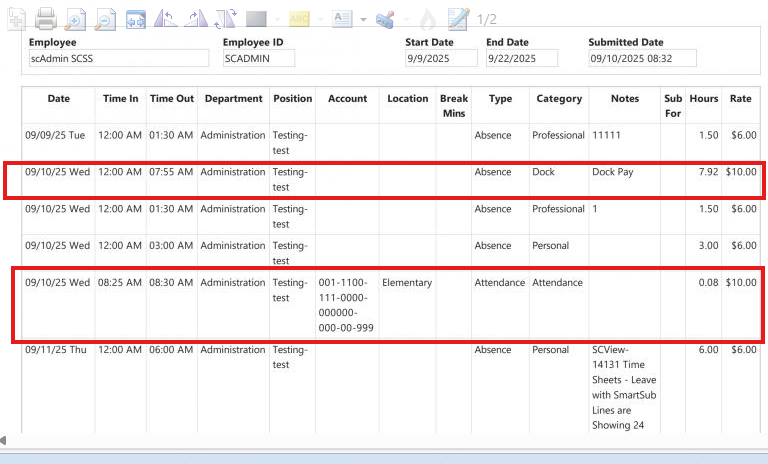768x464 pixels.
Task: Click the SCView-14131 Time Sheets notes cell
Action: tap(624, 388)
